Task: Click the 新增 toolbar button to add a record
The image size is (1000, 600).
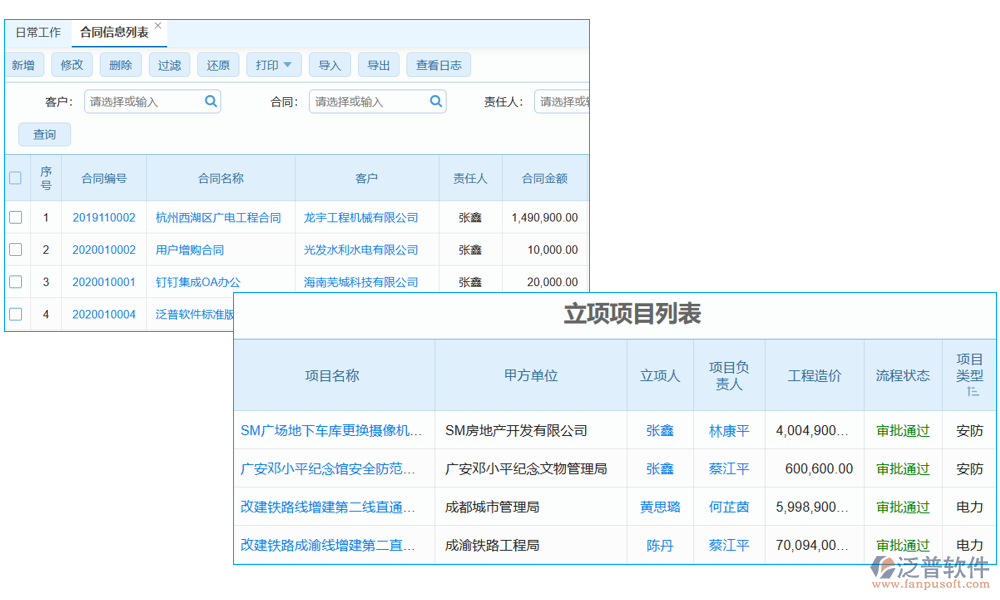Action: point(24,64)
